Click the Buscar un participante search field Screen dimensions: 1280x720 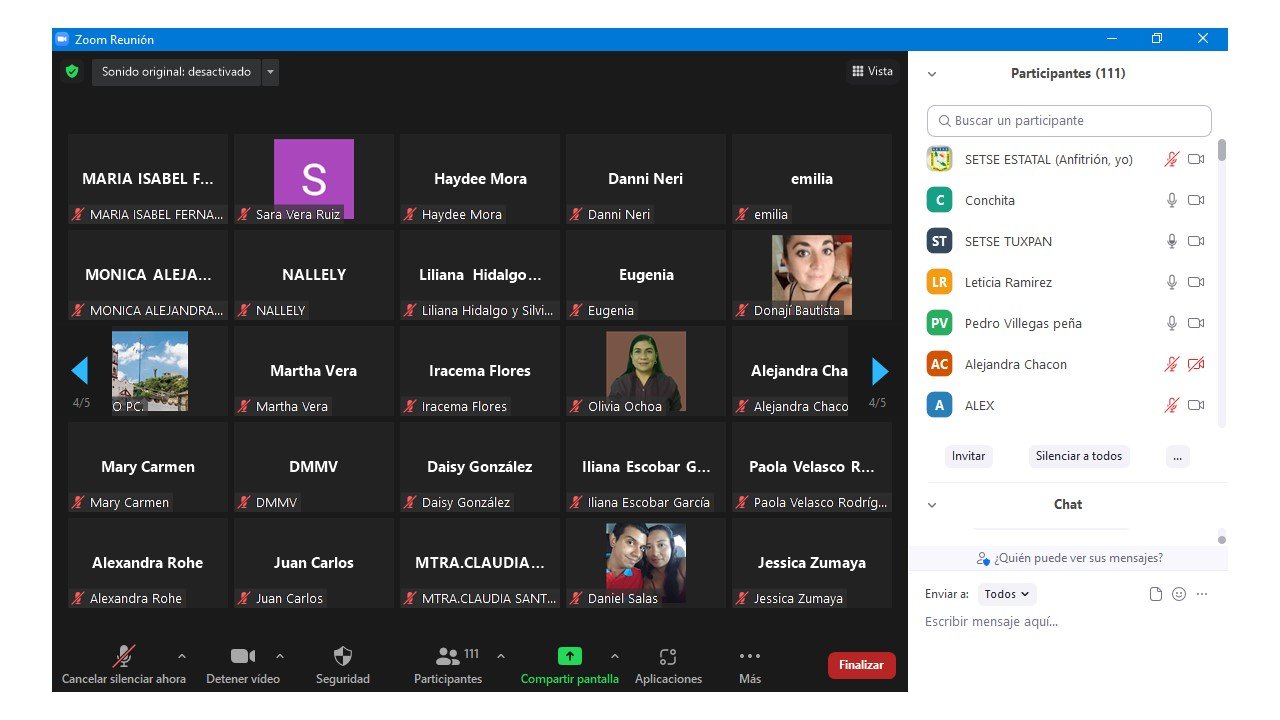pos(1069,121)
